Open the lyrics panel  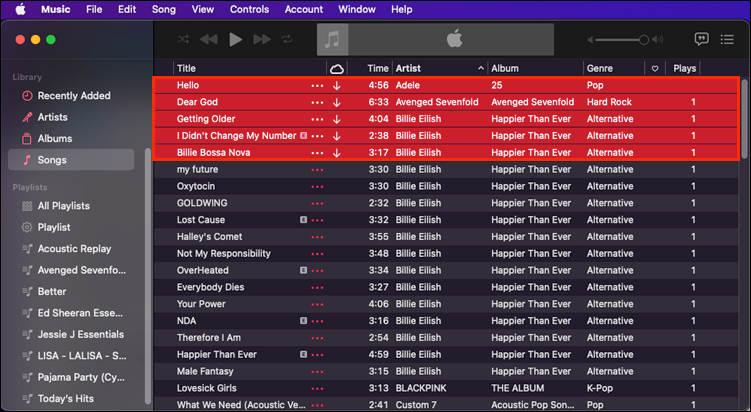(701, 39)
